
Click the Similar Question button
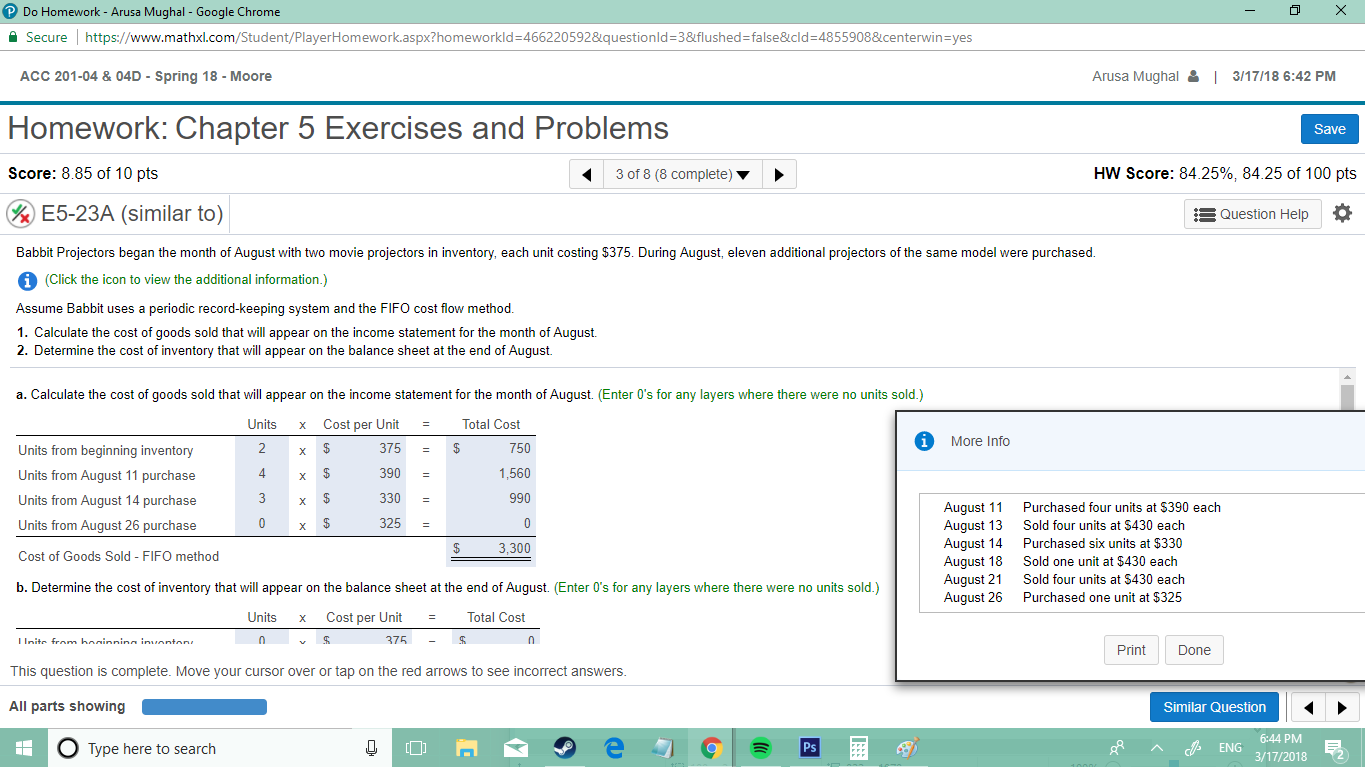(1214, 707)
